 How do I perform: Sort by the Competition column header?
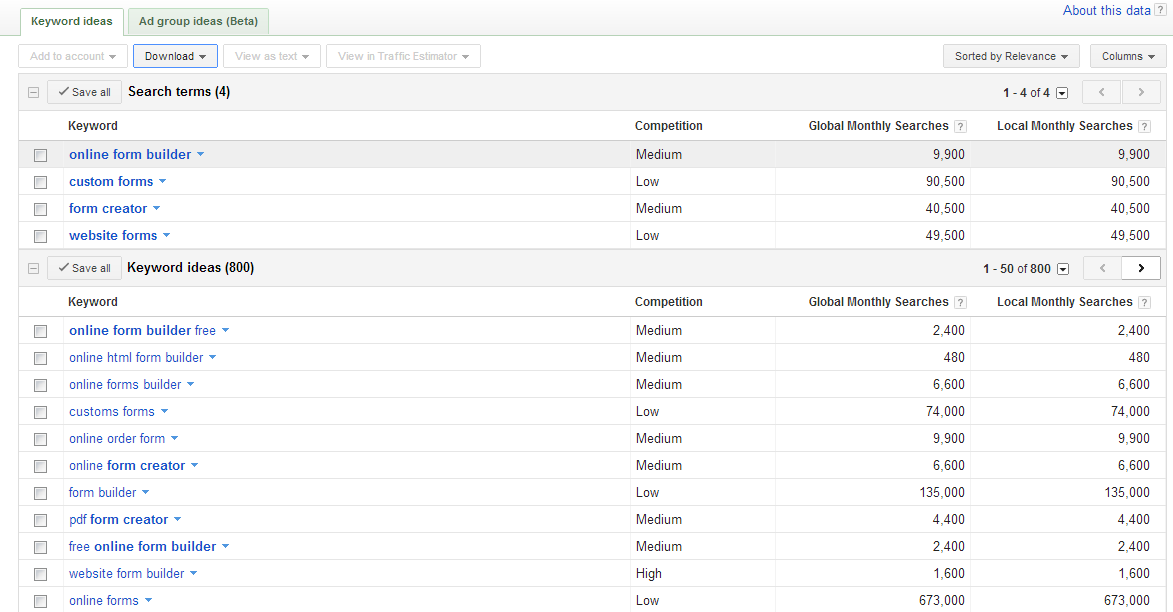tap(668, 126)
